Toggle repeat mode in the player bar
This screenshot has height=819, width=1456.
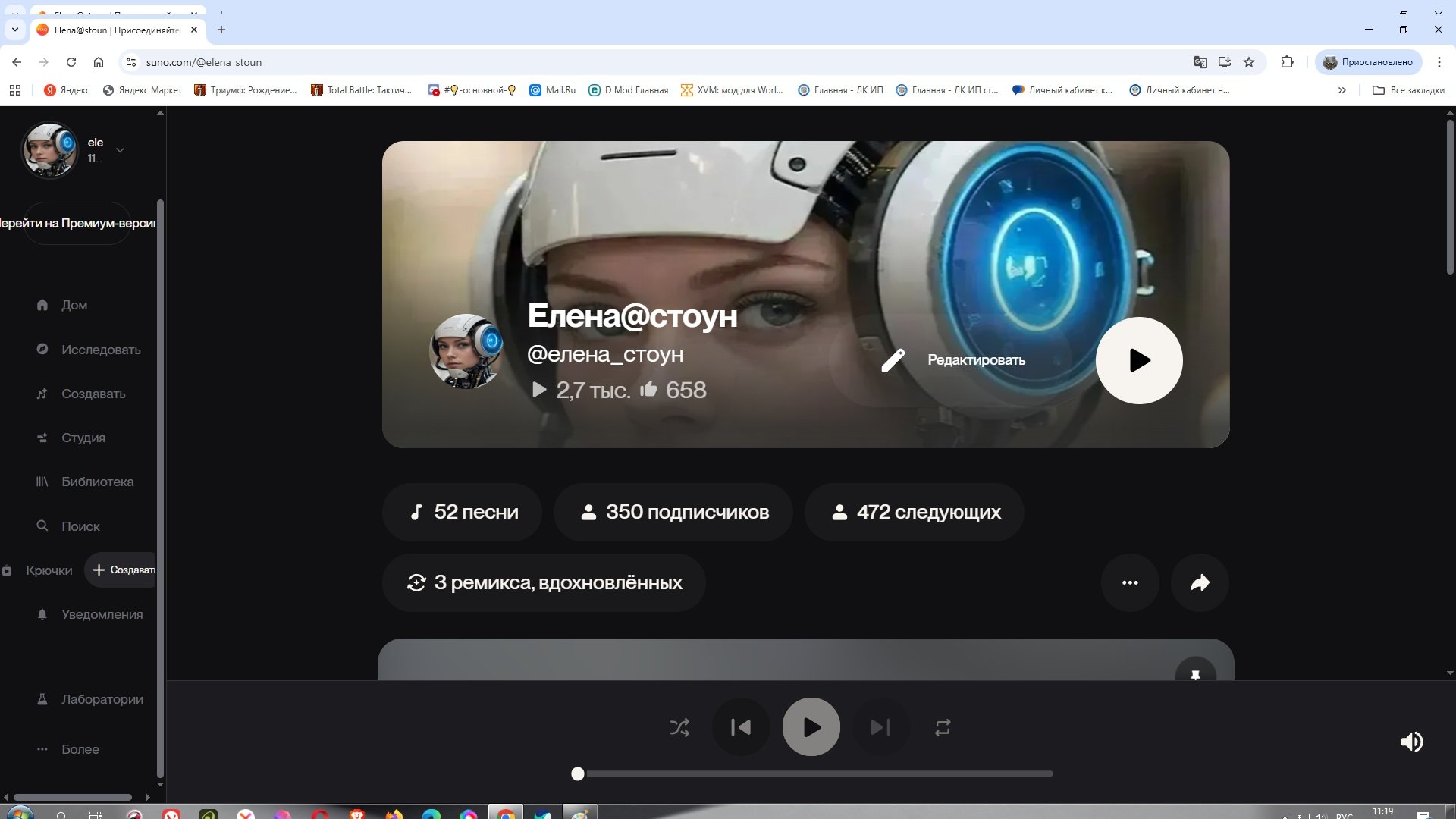[x=943, y=728]
